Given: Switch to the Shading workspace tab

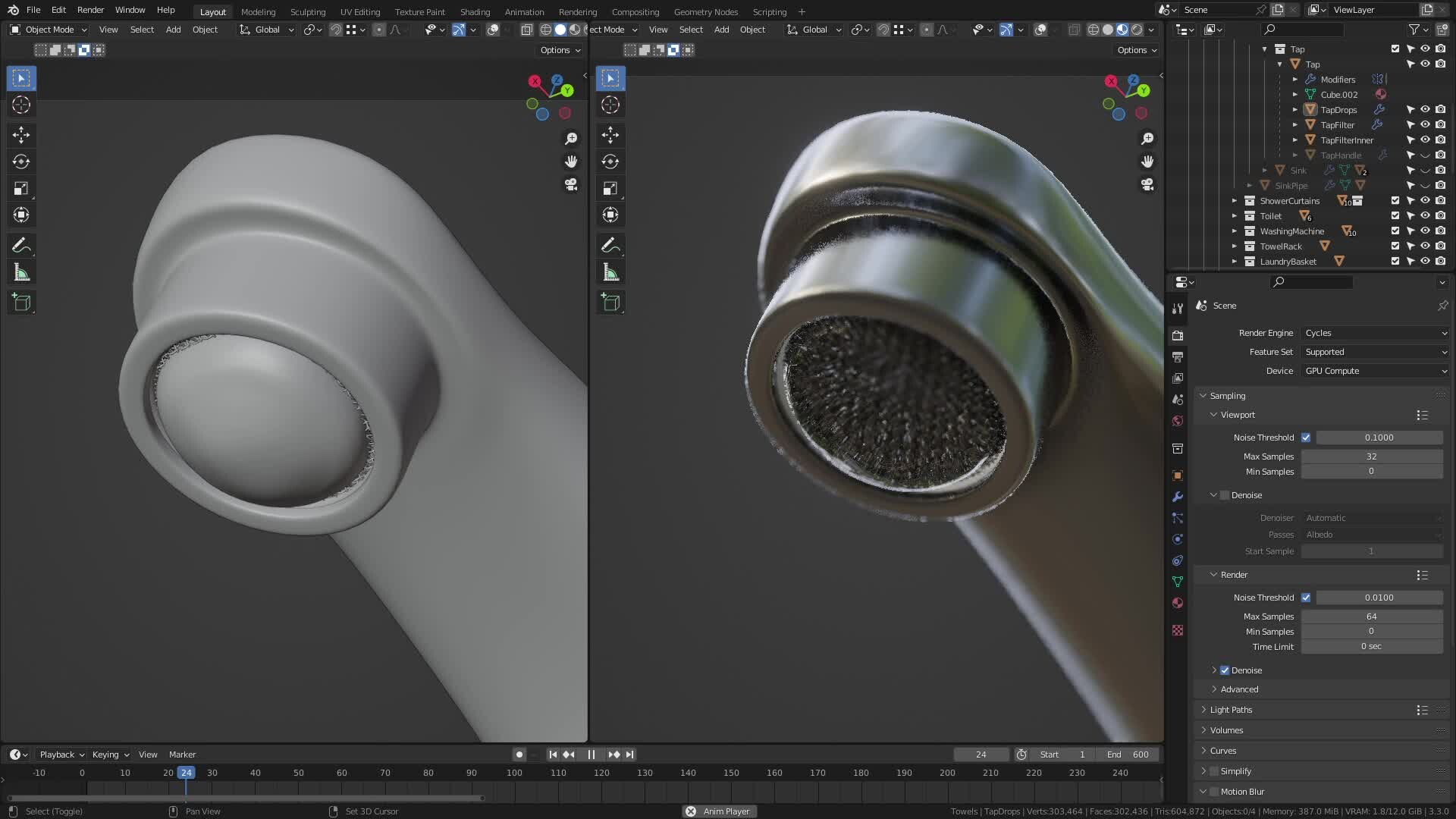Looking at the screenshot, I should pyautogui.click(x=475, y=11).
